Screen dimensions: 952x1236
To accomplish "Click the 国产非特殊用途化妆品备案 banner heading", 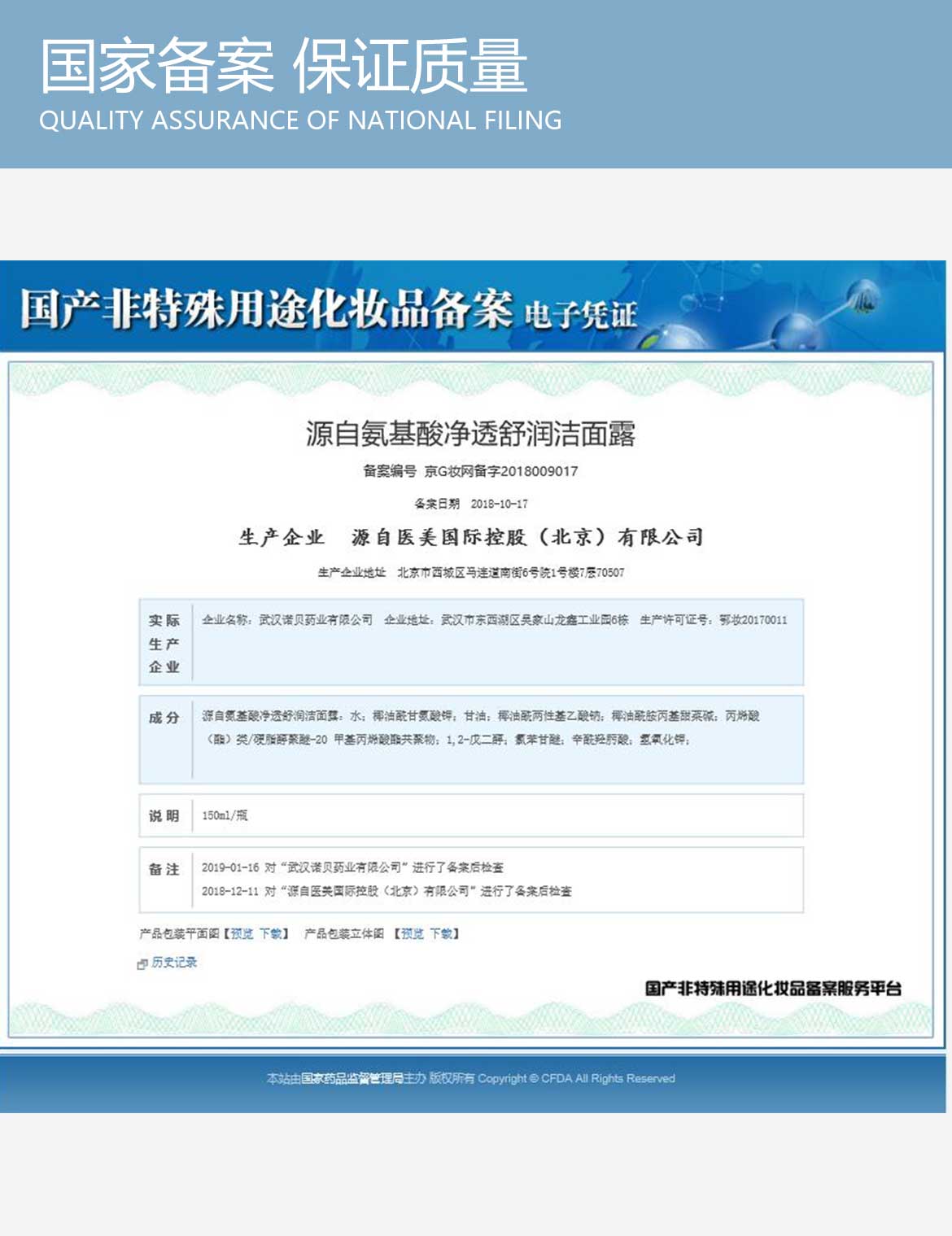I will click(x=266, y=310).
